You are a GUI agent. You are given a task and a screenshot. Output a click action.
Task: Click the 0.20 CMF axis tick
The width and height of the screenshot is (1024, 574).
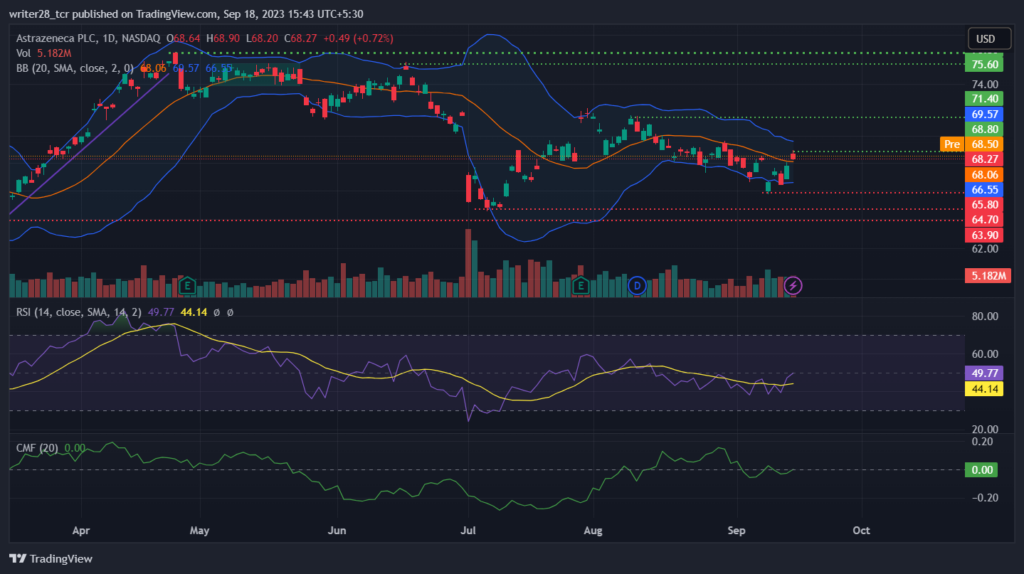pyautogui.click(x=982, y=441)
